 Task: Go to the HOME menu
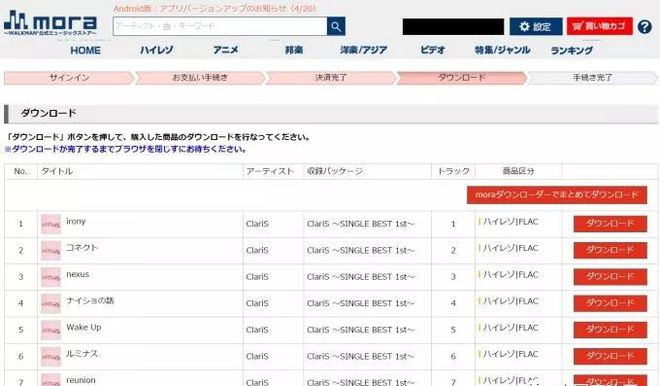pos(85,51)
